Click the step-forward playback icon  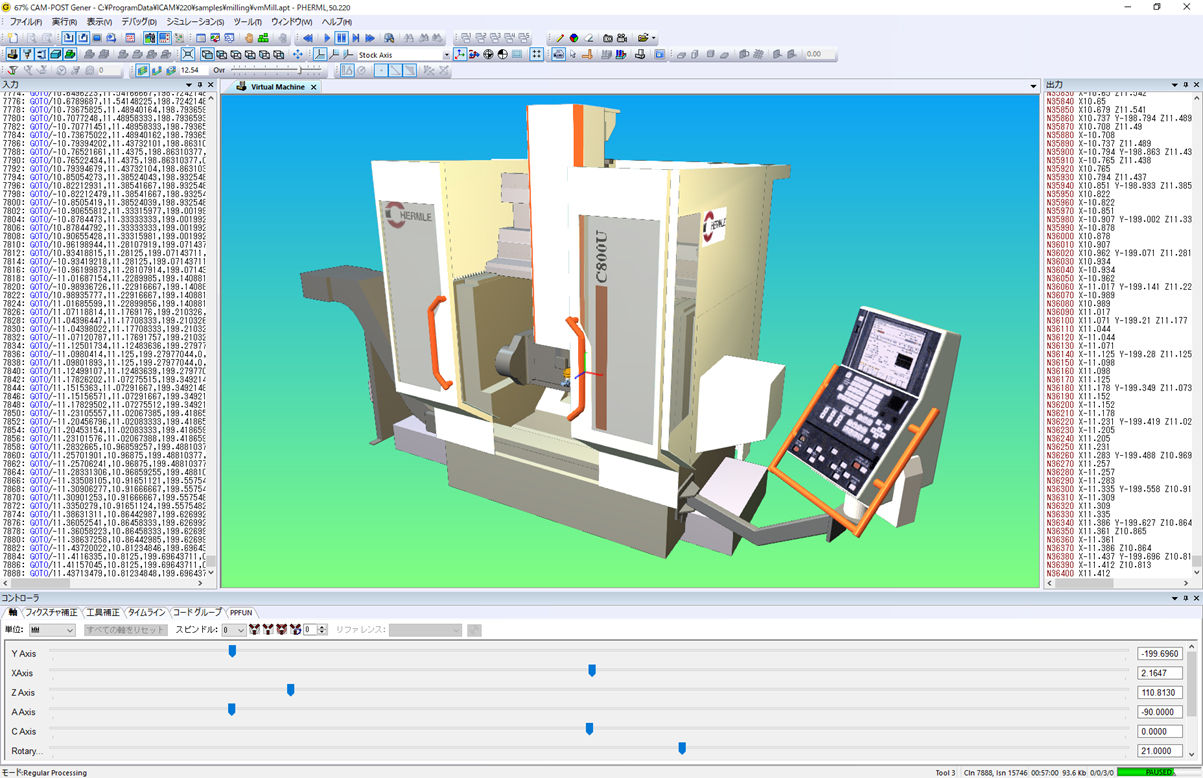click(355, 39)
